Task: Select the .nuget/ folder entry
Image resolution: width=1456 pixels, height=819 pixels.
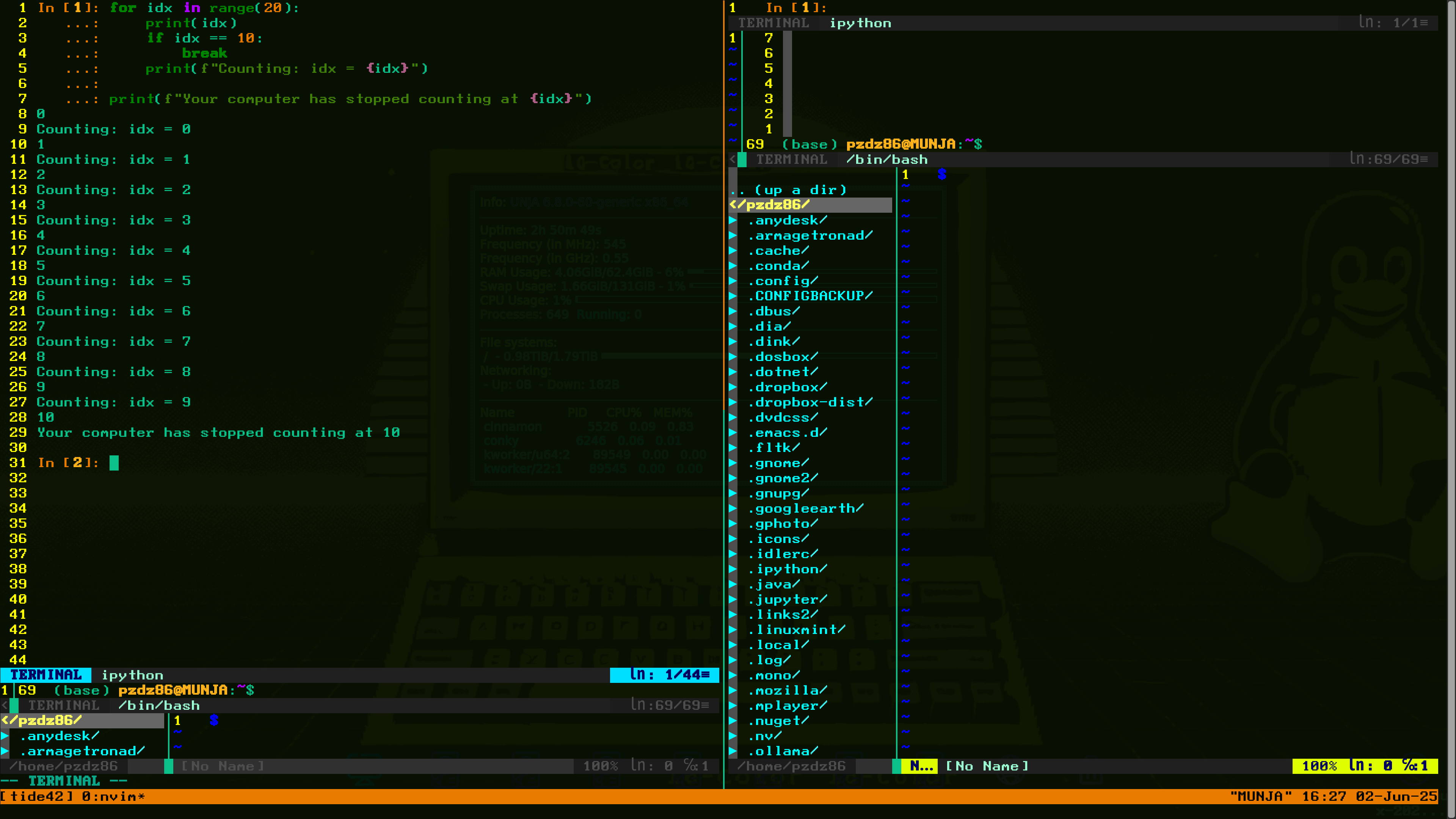Action: (778, 721)
